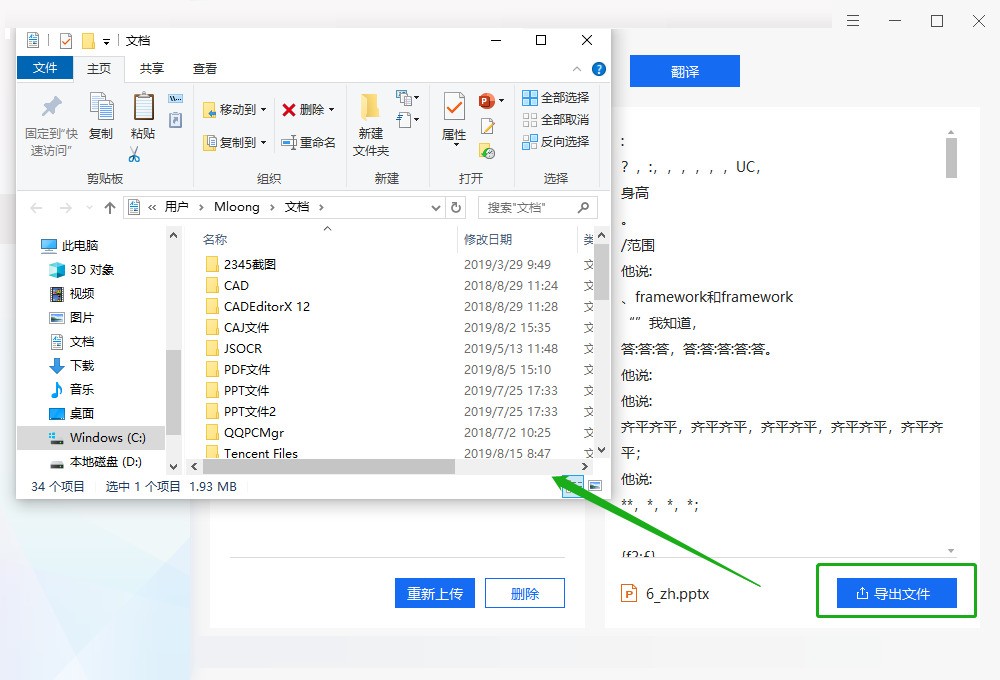Open the 文件 (File) menu
Image resolution: width=1000 pixels, height=680 pixels.
44,68
